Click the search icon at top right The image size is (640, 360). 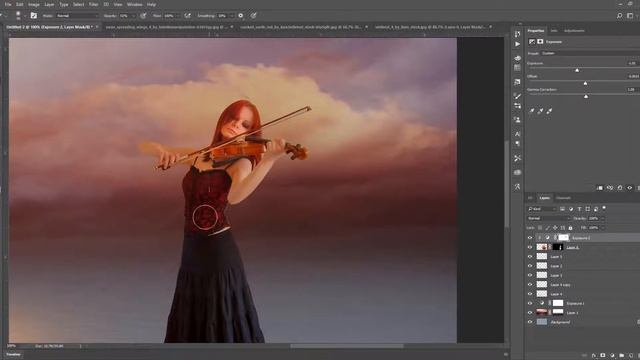(619, 16)
